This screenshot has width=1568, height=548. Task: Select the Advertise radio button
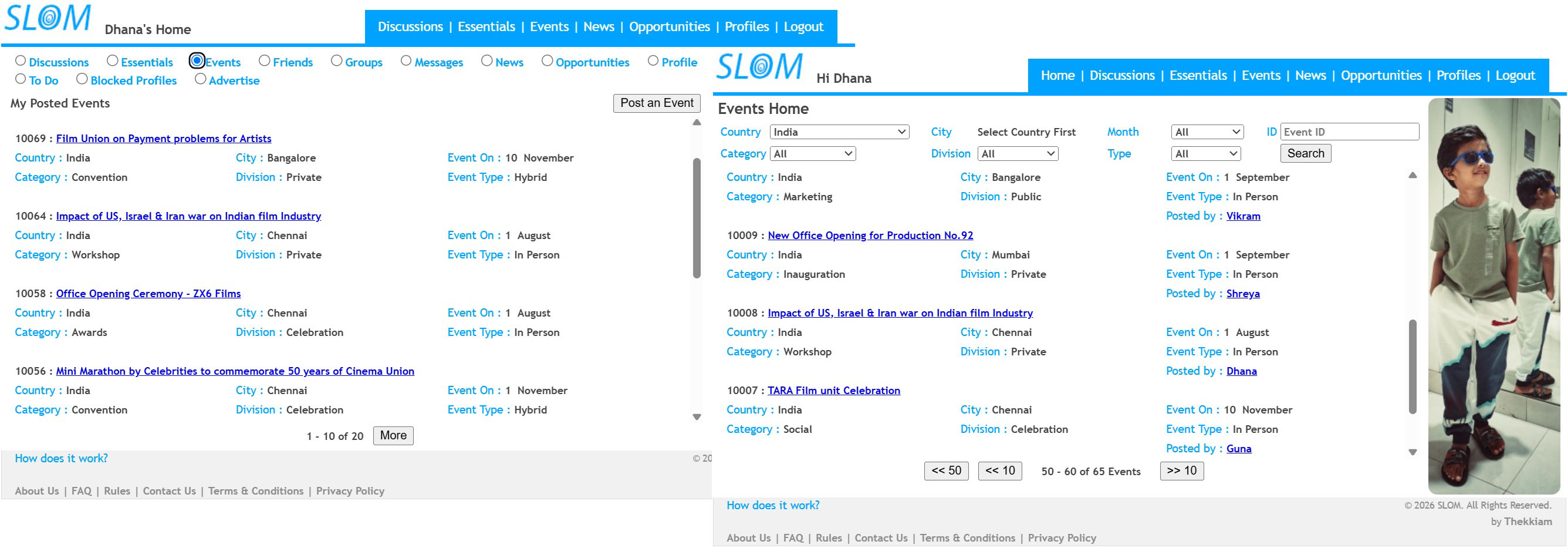(x=200, y=79)
